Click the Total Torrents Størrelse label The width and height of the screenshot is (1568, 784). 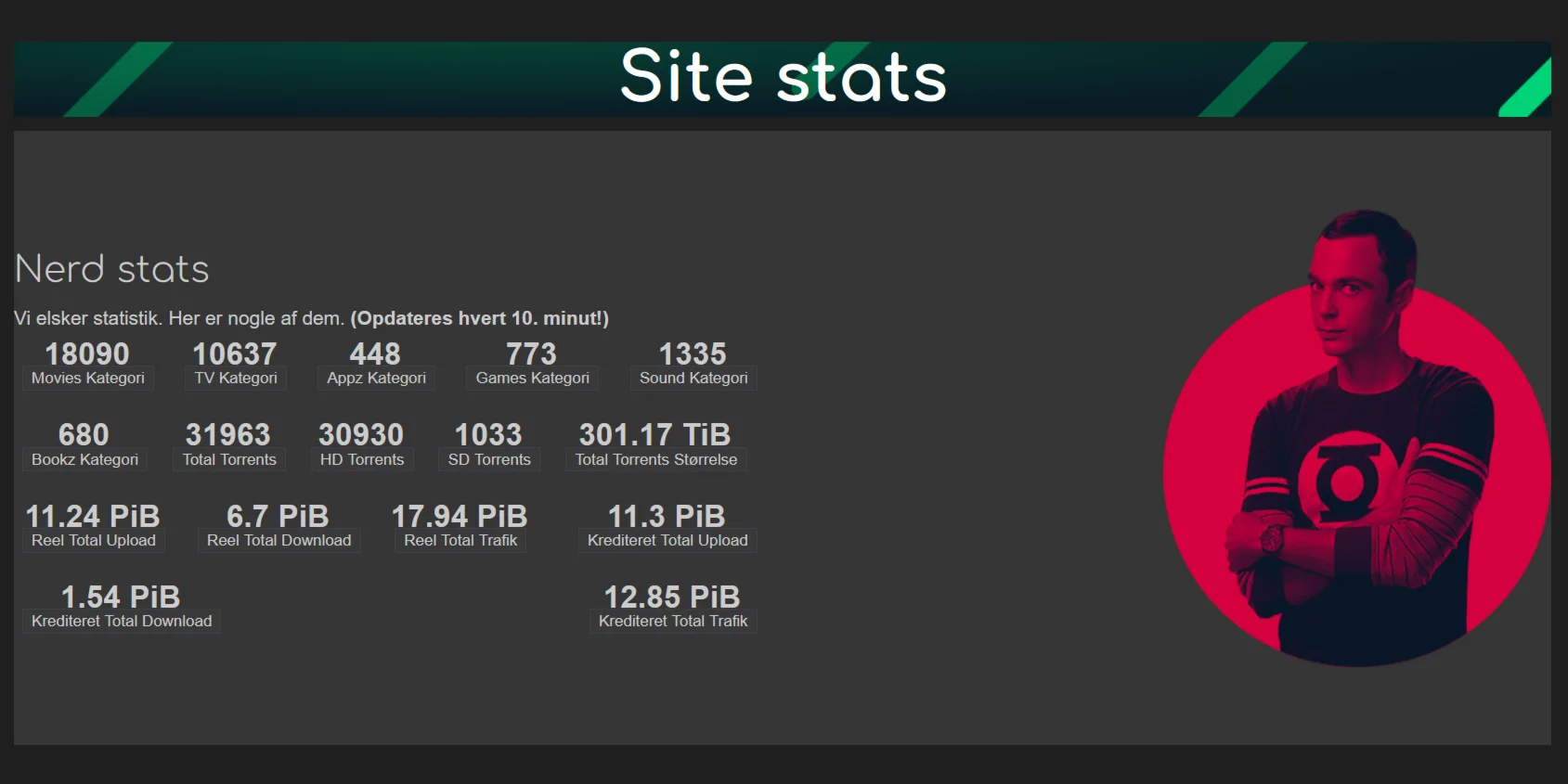click(656, 459)
